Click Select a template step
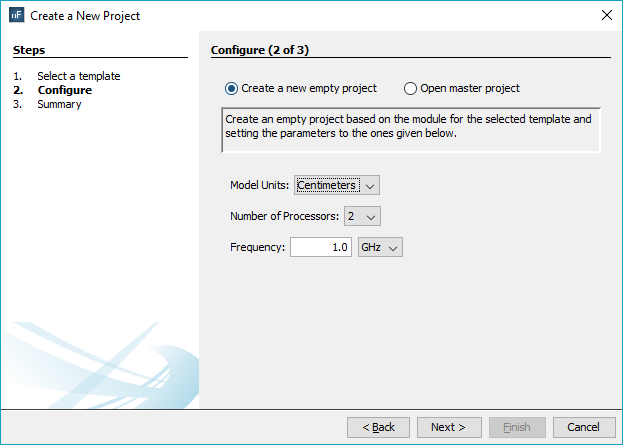The width and height of the screenshot is (623, 445). (x=78, y=76)
